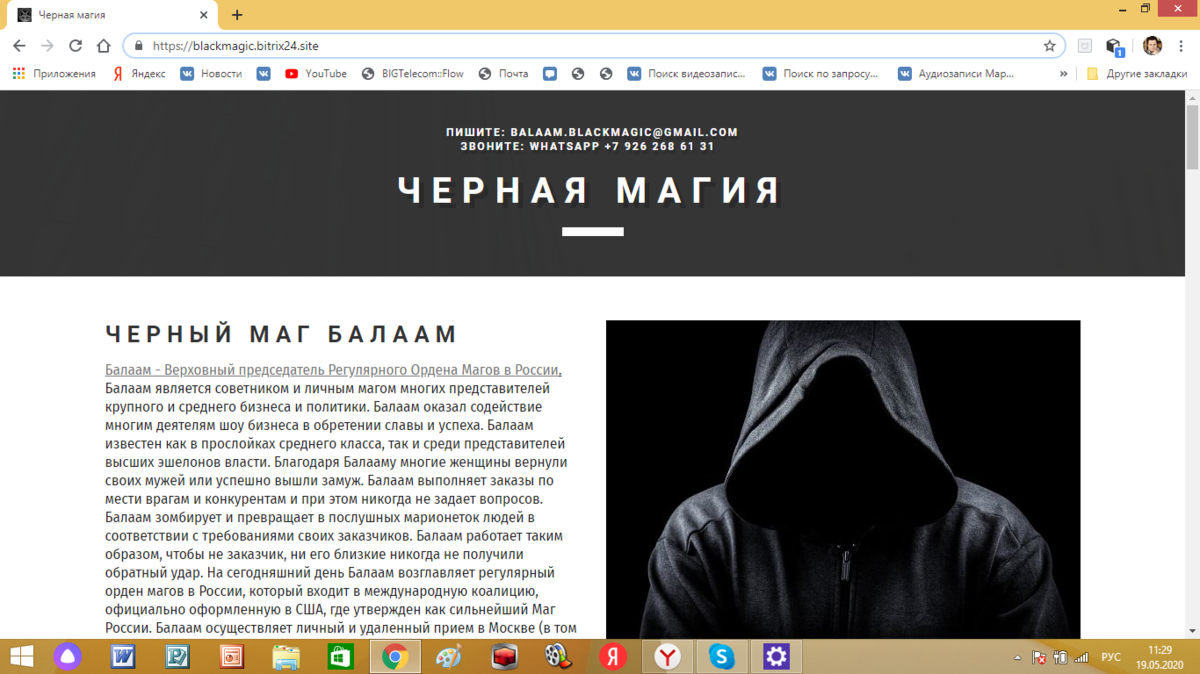The image size is (1200, 674).
Task: Reload the page with the refresh icon
Action: click(x=75, y=46)
